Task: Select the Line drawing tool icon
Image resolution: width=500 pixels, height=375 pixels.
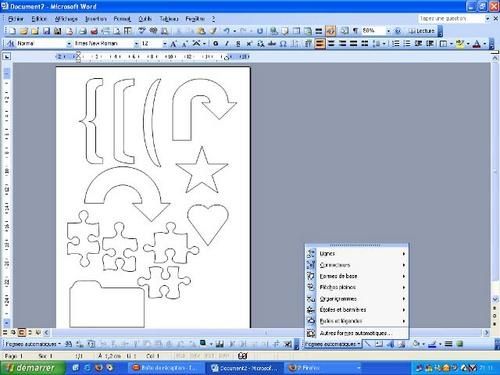Action: [368, 344]
